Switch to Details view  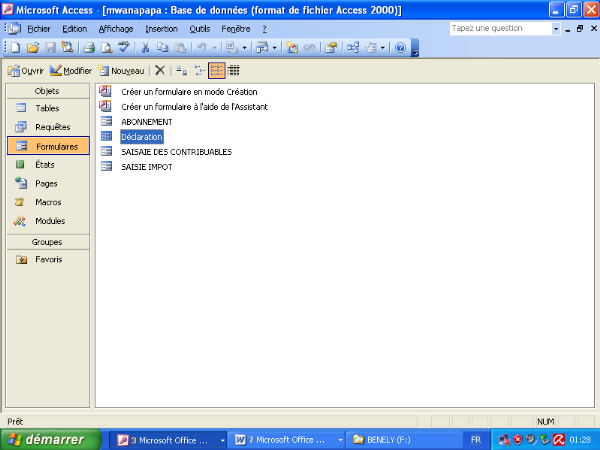(x=234, y=70)
